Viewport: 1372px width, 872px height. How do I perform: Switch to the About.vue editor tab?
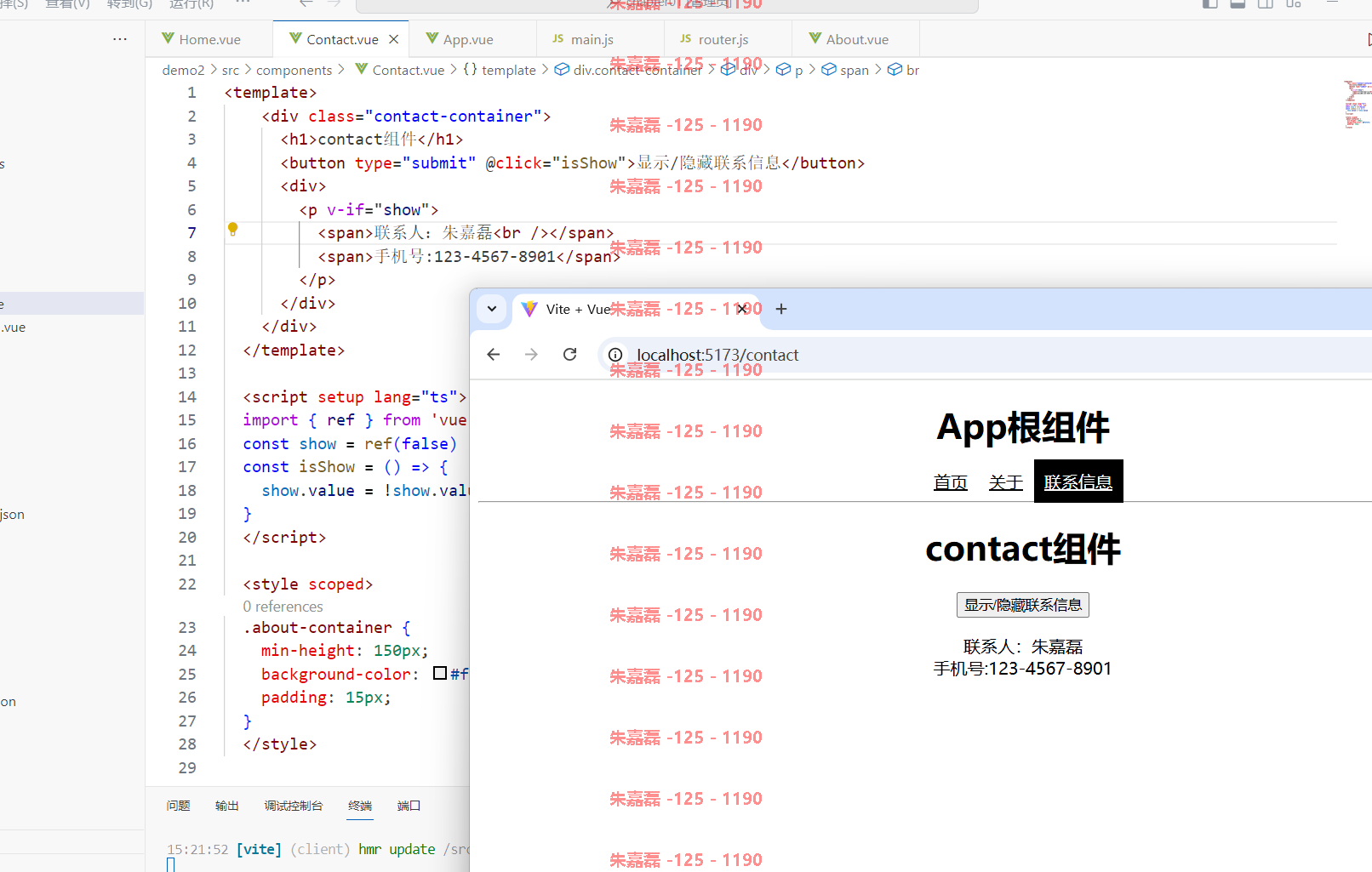click(857, 39)
